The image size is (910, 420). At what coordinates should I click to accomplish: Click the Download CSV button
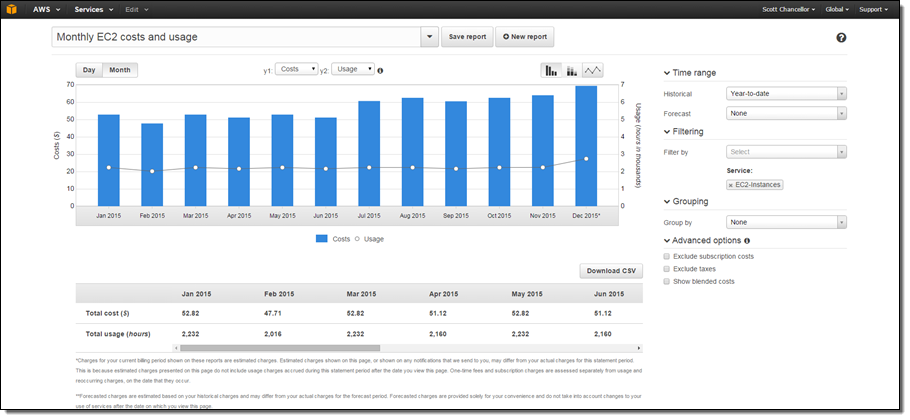(610, 271)
